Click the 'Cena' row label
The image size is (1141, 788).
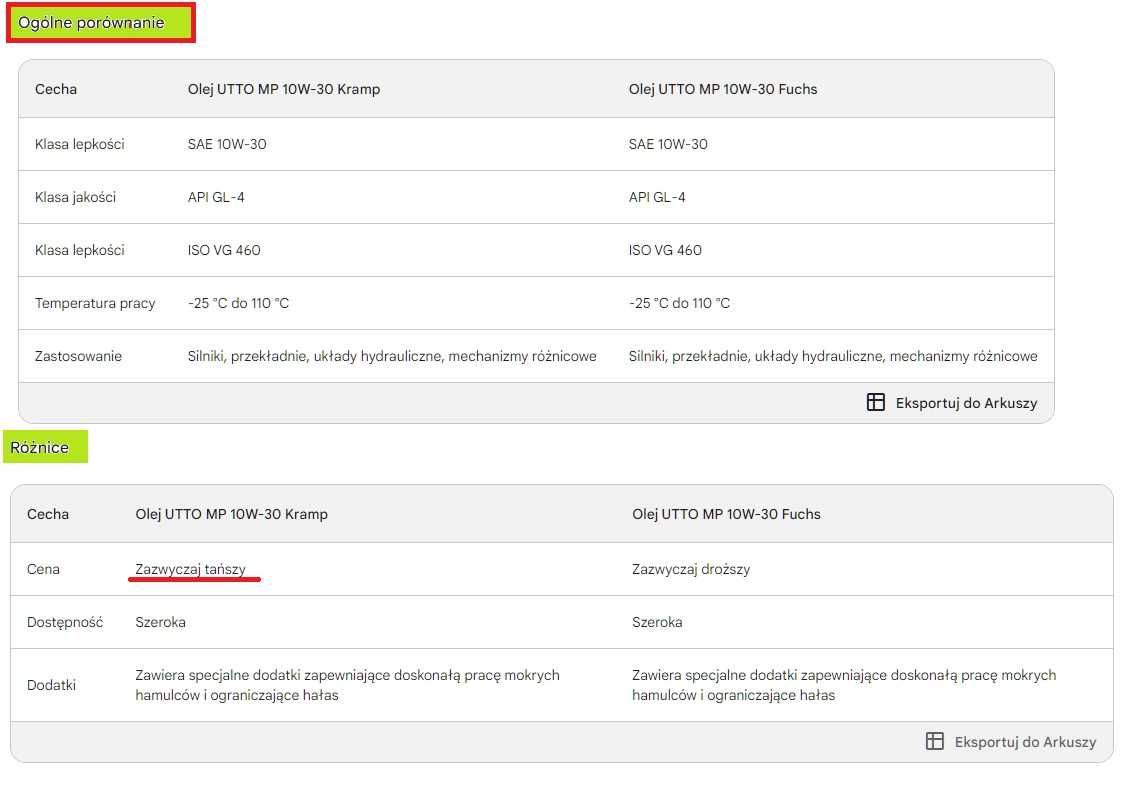pyautogui.click(x=43, y=569)
